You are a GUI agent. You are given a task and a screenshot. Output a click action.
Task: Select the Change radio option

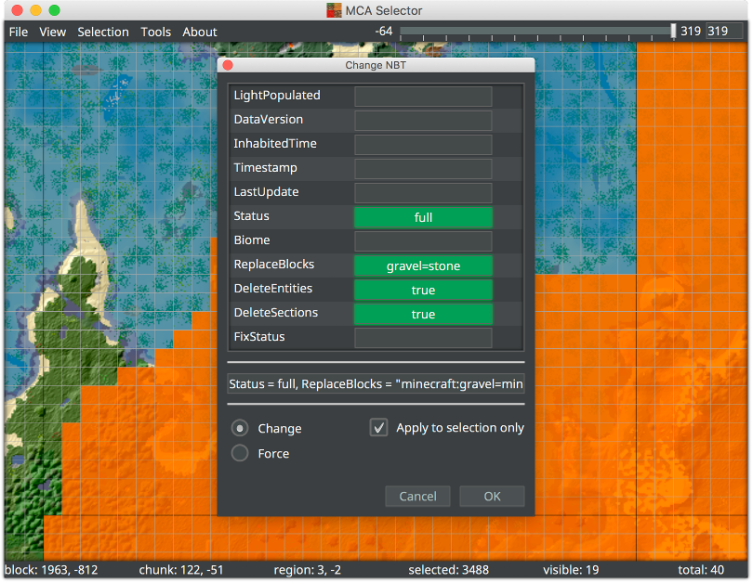[x=240, y=428]
